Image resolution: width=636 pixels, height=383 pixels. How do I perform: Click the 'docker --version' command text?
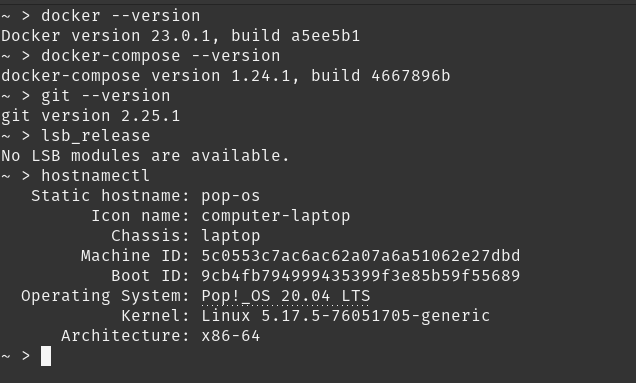[x=120, y=16]
